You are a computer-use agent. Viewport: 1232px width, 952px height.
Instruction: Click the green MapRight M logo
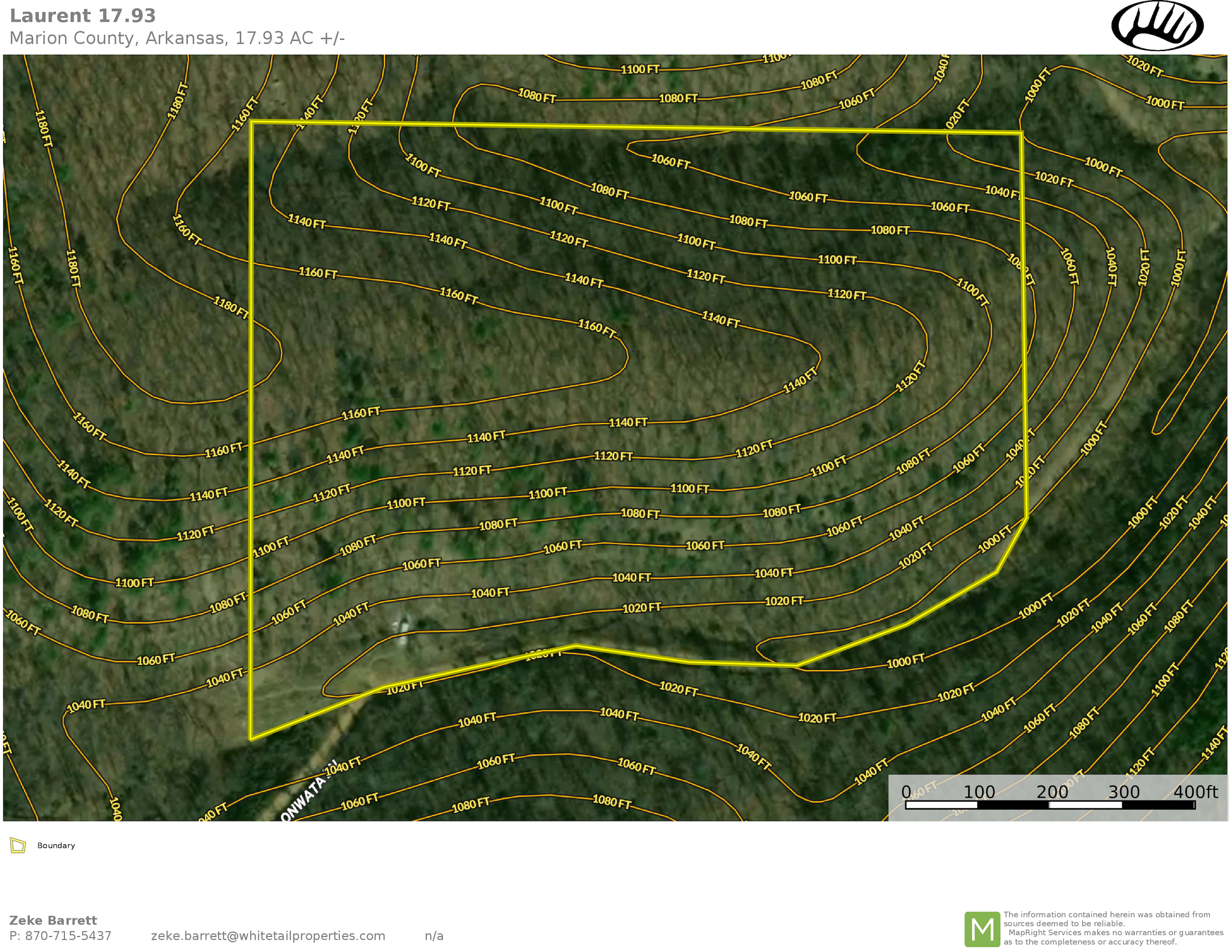coord(982,929)
